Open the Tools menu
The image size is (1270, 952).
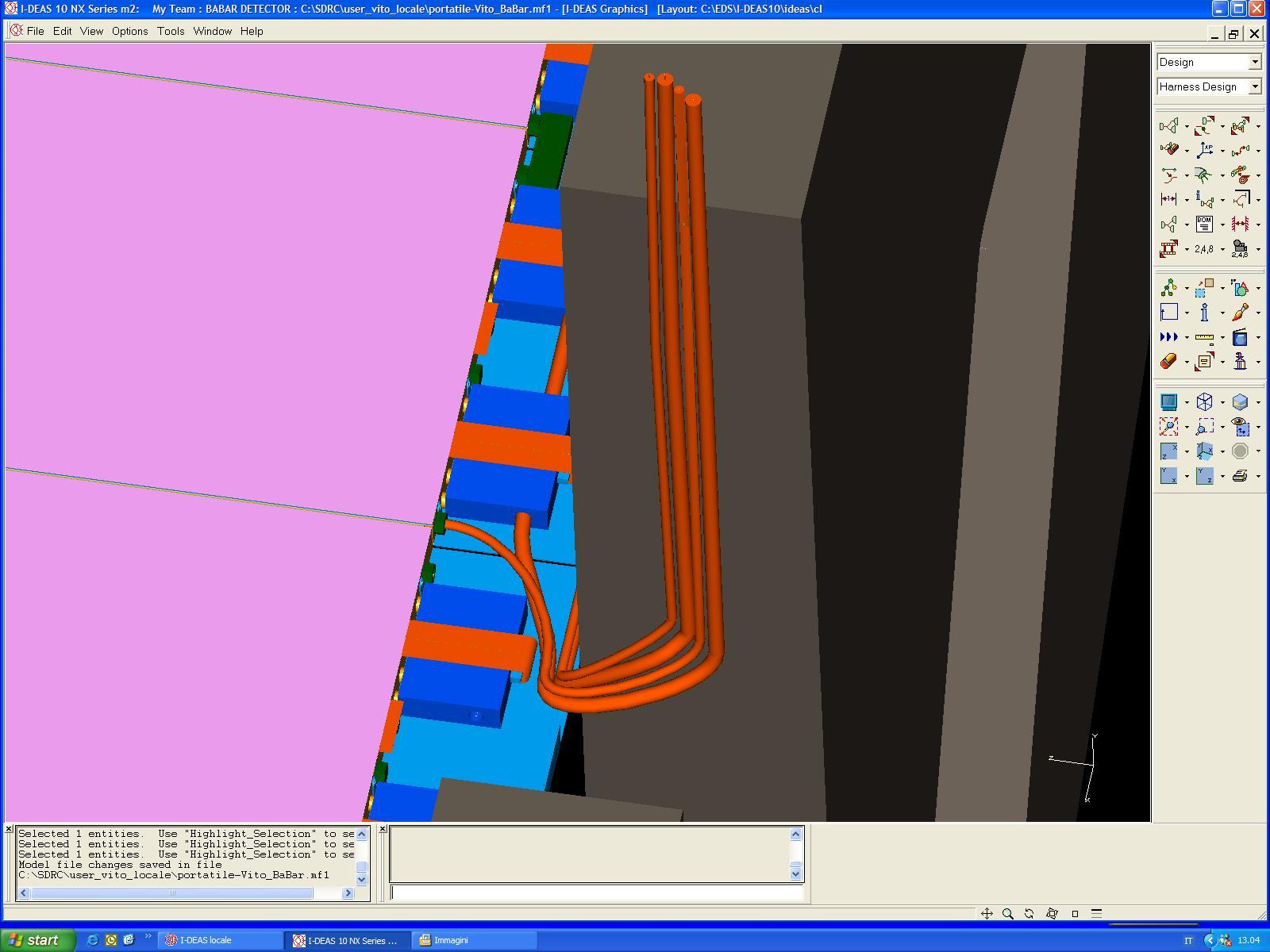coord(171,31)
